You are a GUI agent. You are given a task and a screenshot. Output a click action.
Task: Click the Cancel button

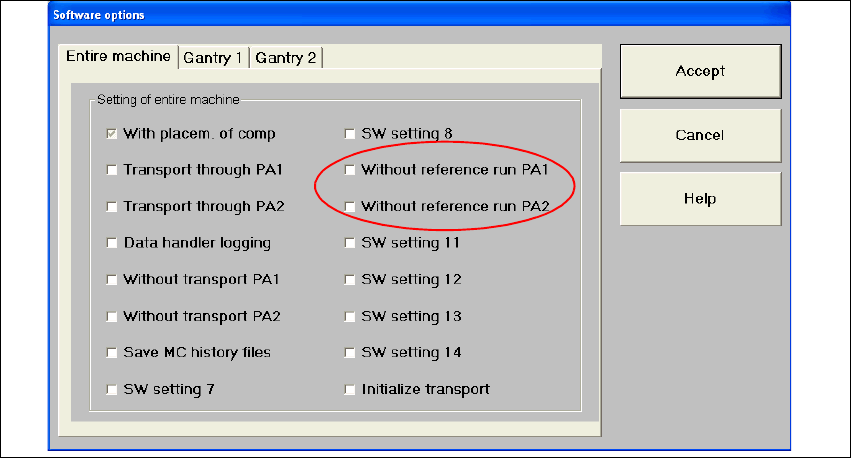700,135
